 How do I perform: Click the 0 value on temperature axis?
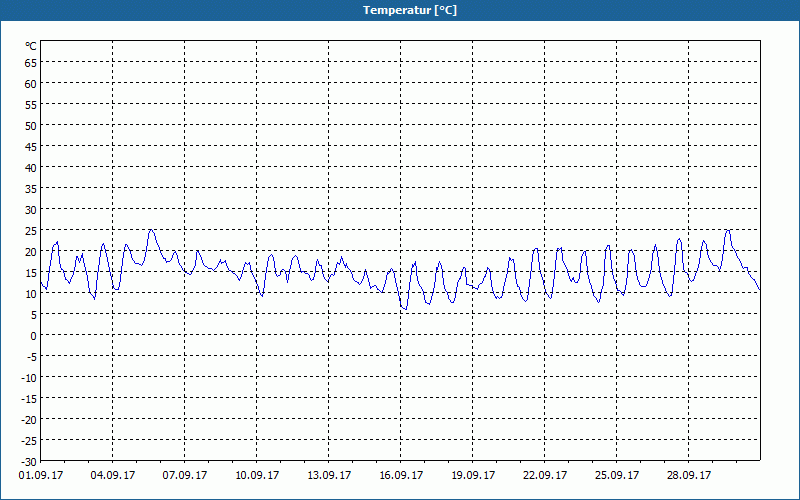34,335
